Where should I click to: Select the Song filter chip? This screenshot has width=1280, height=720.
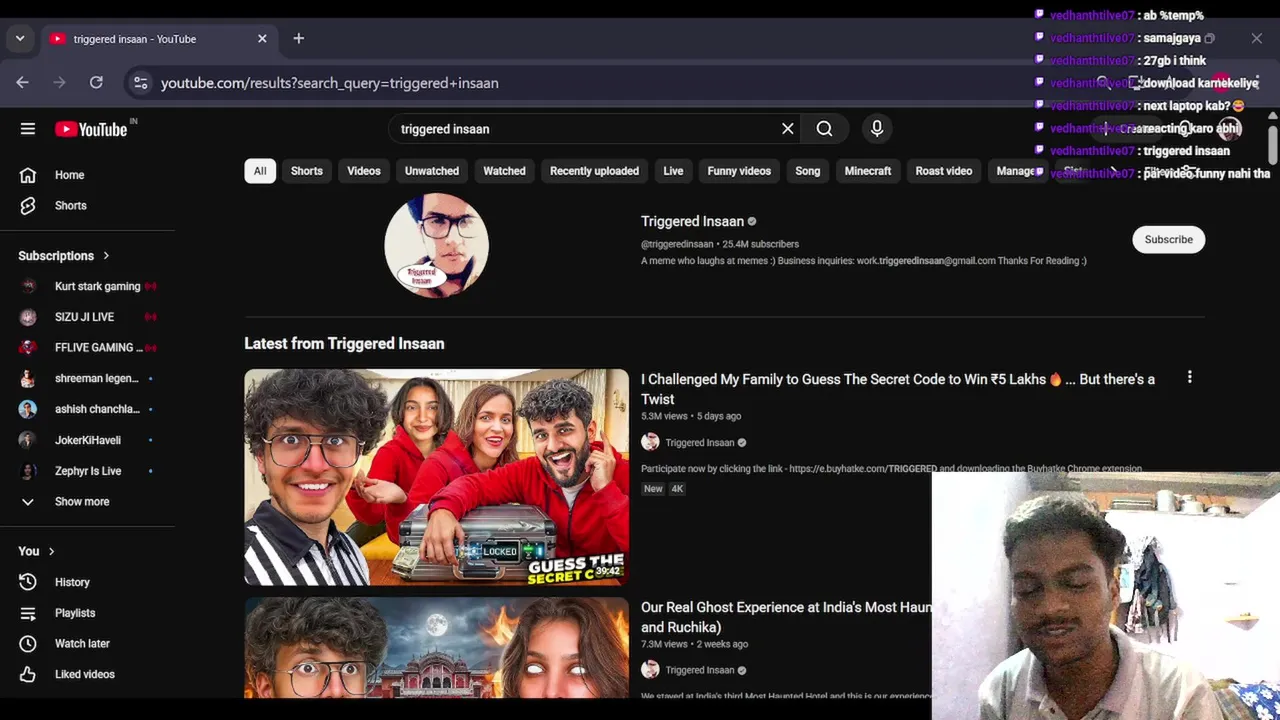click(x=808, y=171)
